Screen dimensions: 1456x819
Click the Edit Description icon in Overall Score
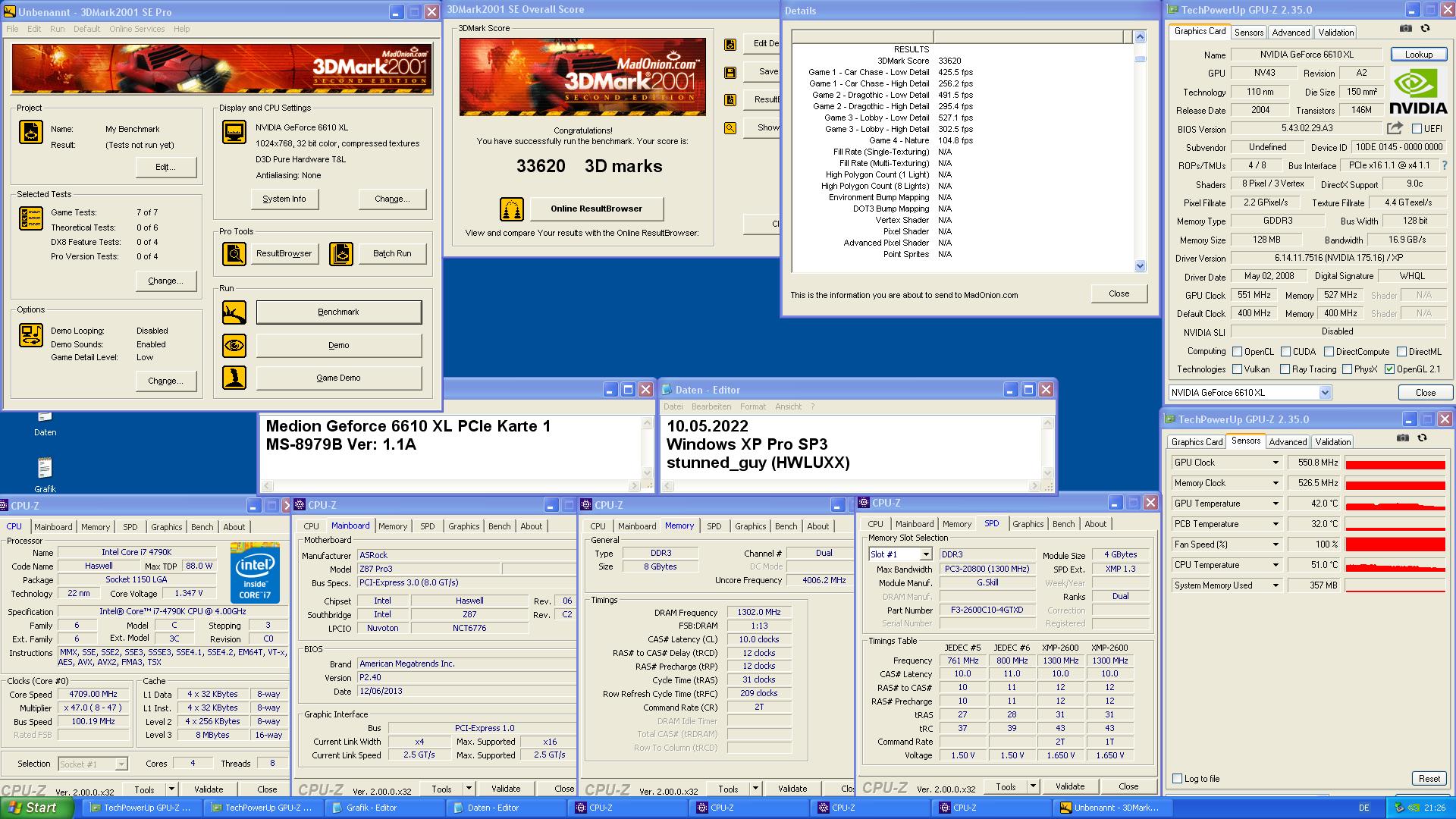(x=730, y=45)
